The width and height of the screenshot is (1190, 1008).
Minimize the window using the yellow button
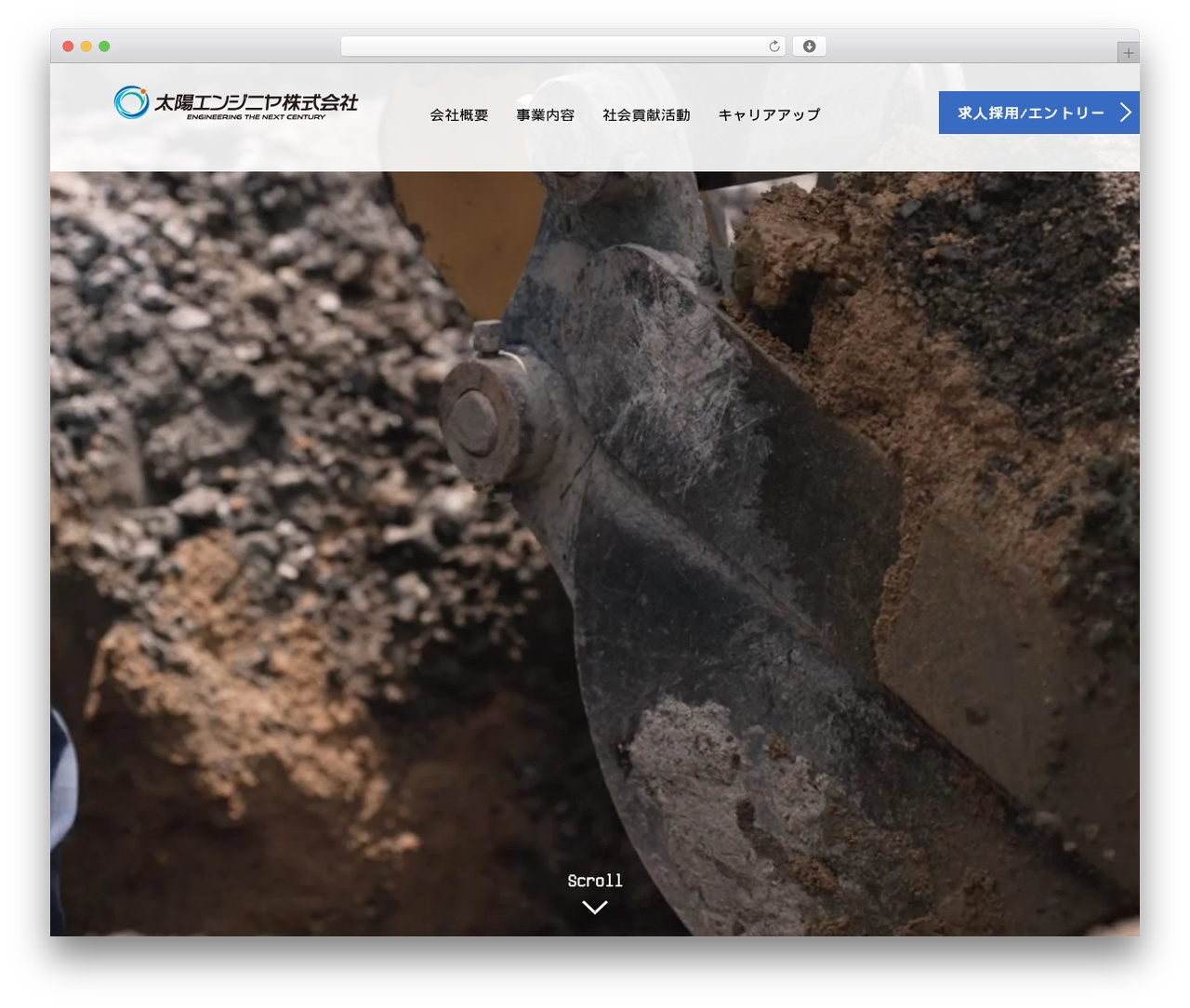pyautogui.click(x=86, y=46)
